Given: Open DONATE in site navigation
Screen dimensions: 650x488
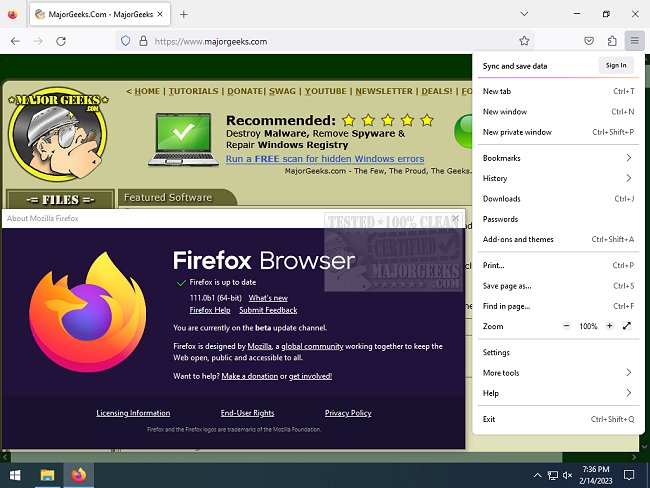Looking at the screenshot, I should click(x=245, y=91).
